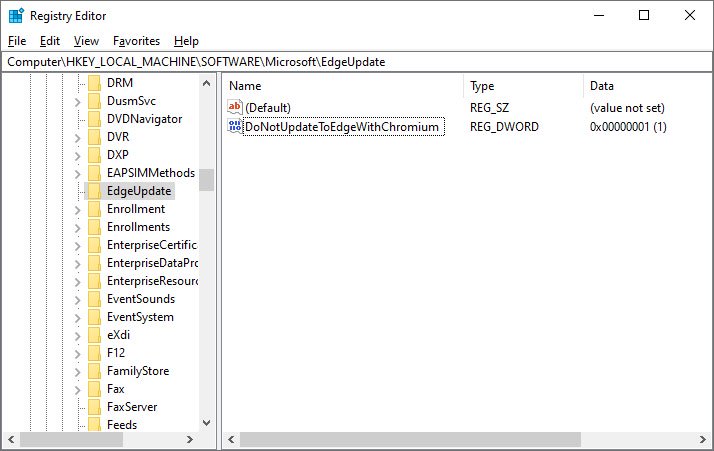Click the REG_SZ type cell
Viewport: 714px width, 451px height.
click(490, 108)
